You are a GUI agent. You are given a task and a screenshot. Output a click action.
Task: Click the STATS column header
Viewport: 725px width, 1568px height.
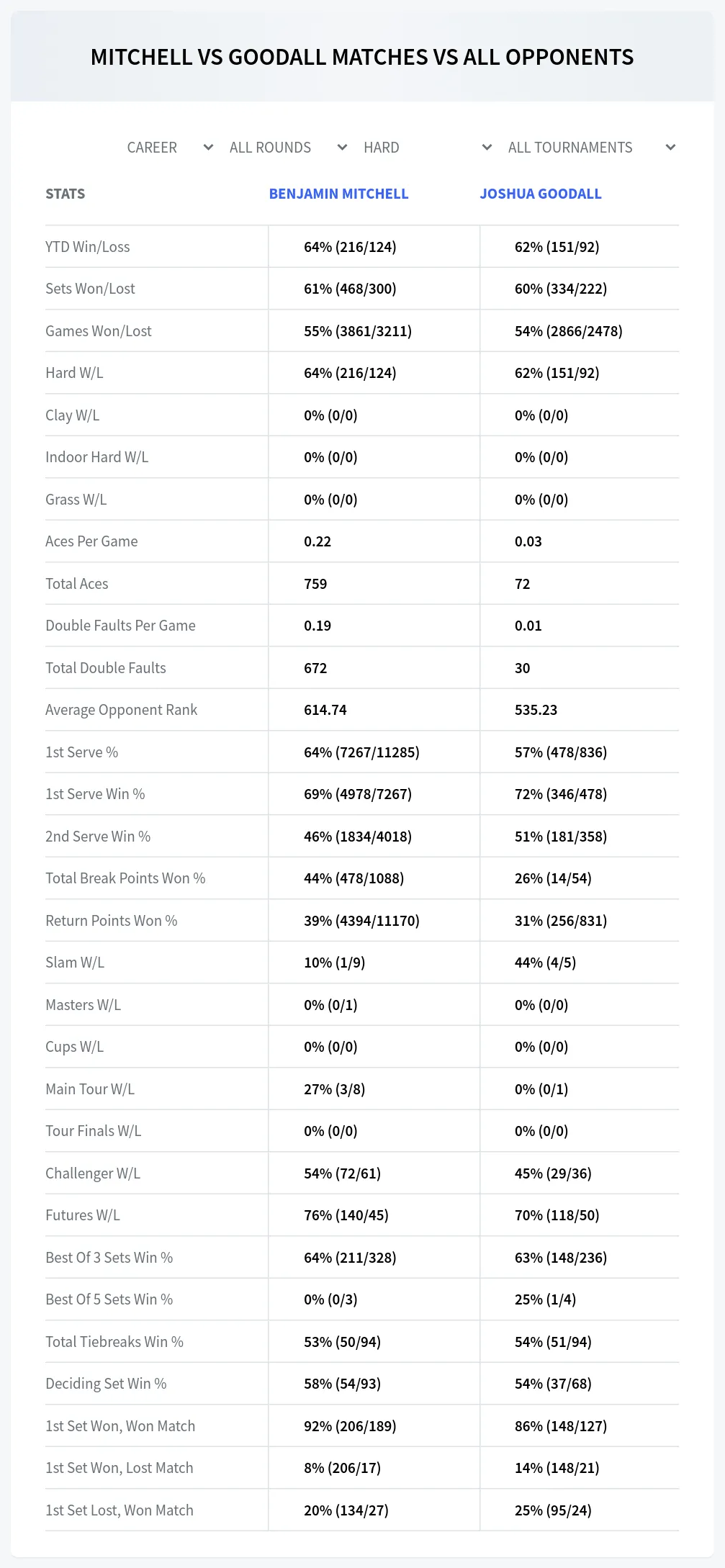(65, 194)
